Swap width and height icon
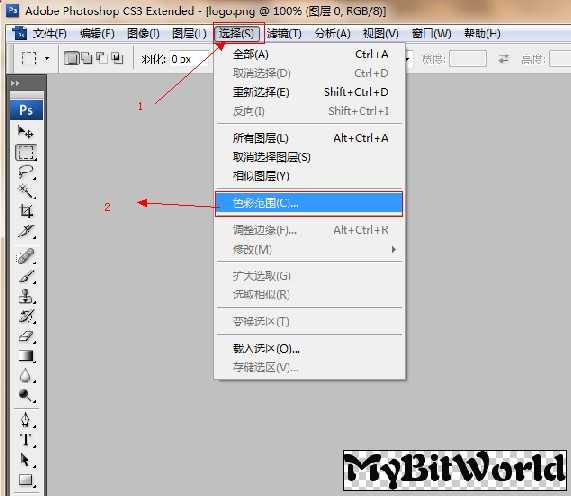571x496 pixels. coord(504,59)
